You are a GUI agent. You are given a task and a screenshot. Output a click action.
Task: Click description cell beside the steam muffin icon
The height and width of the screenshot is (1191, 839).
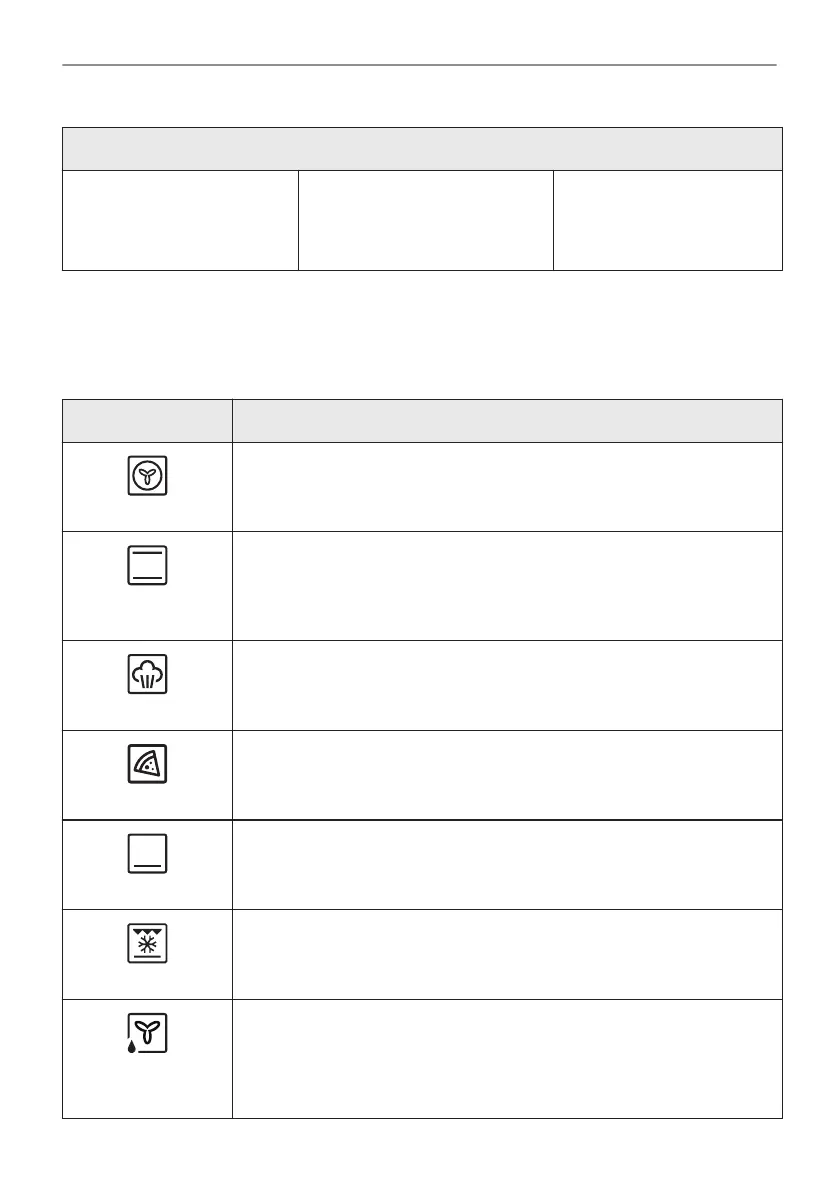[506, 685]
